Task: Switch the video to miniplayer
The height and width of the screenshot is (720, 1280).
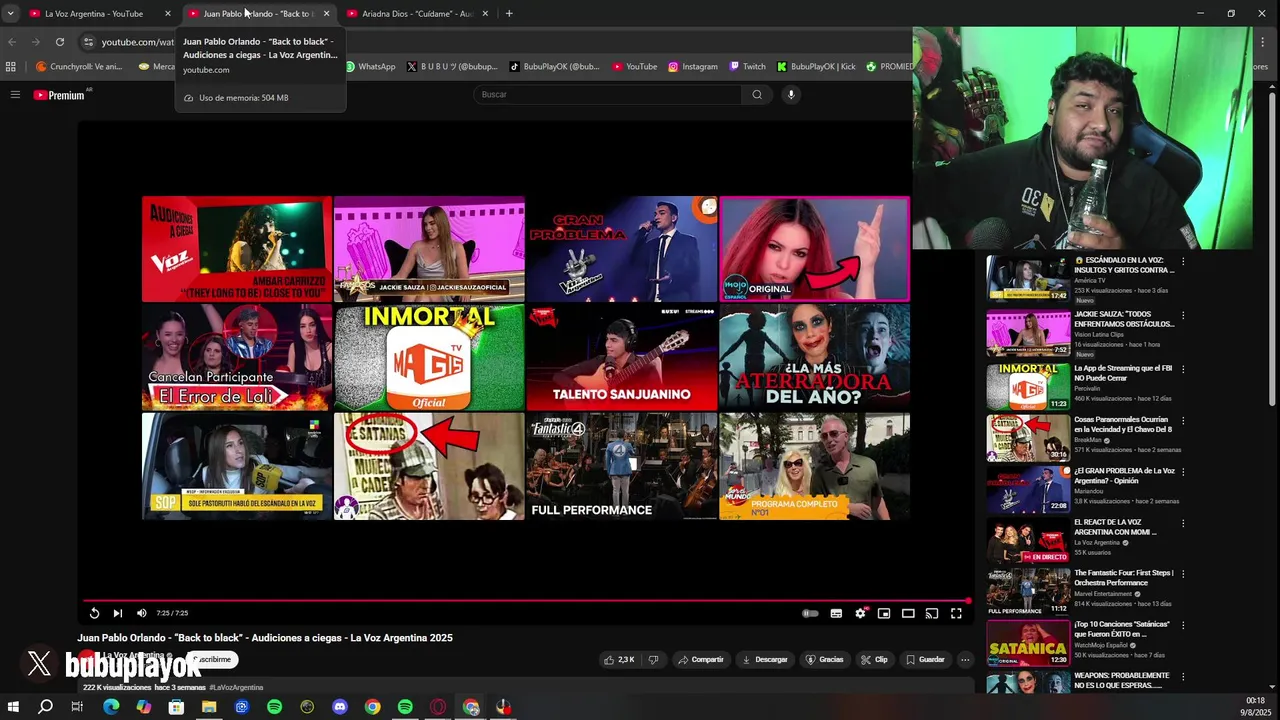Action: tap(884, 613)
